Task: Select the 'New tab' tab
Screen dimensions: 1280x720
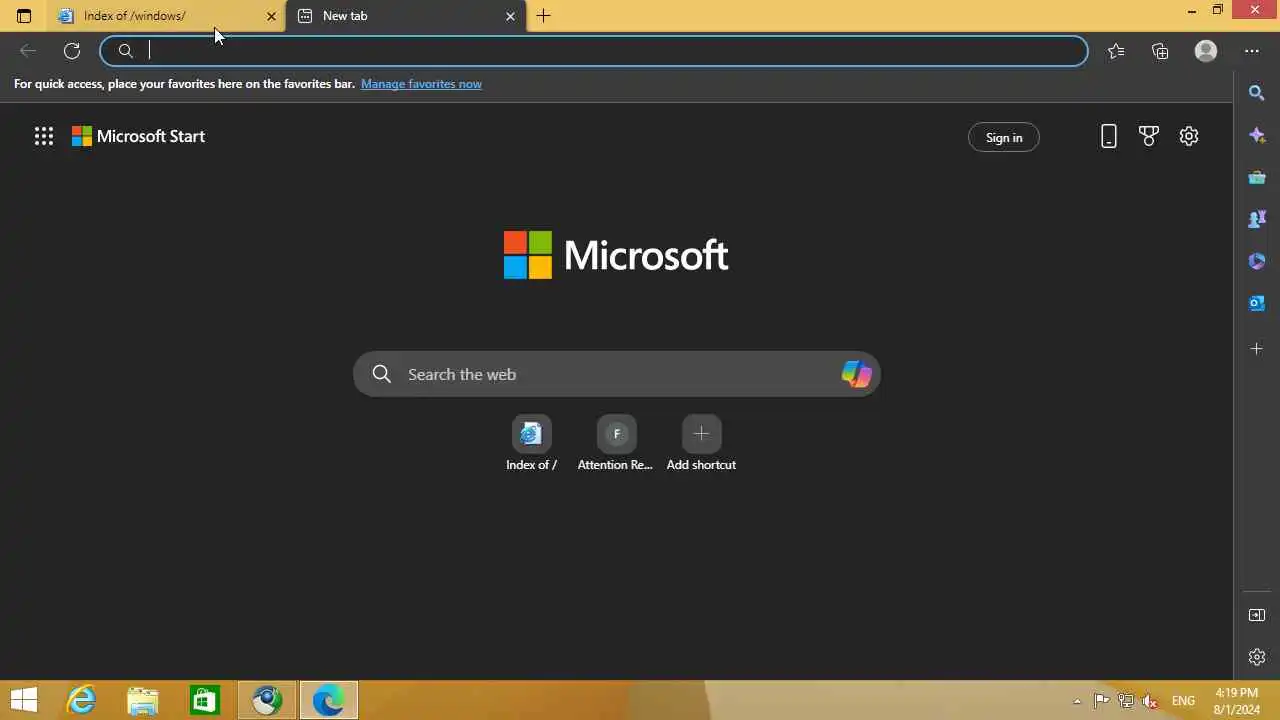Action: coord(407,16)
